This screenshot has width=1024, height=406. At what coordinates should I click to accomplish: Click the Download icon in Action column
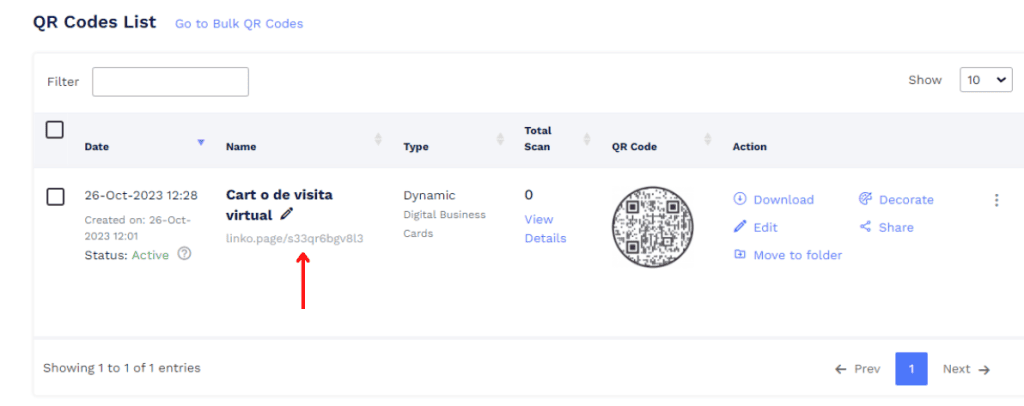coord(740,199)
